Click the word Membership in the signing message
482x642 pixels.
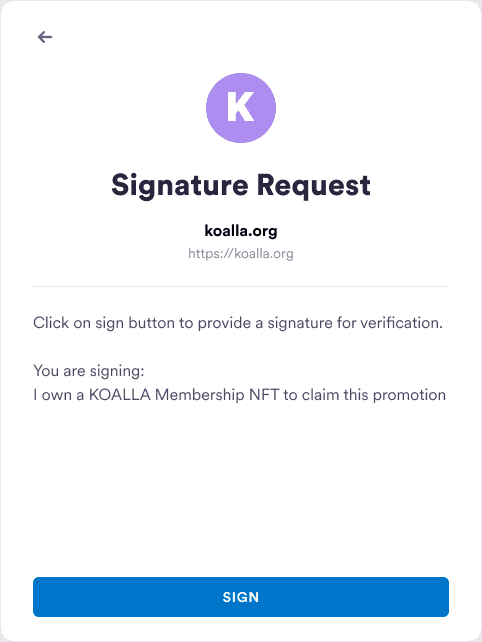click(x=200, y=395)
